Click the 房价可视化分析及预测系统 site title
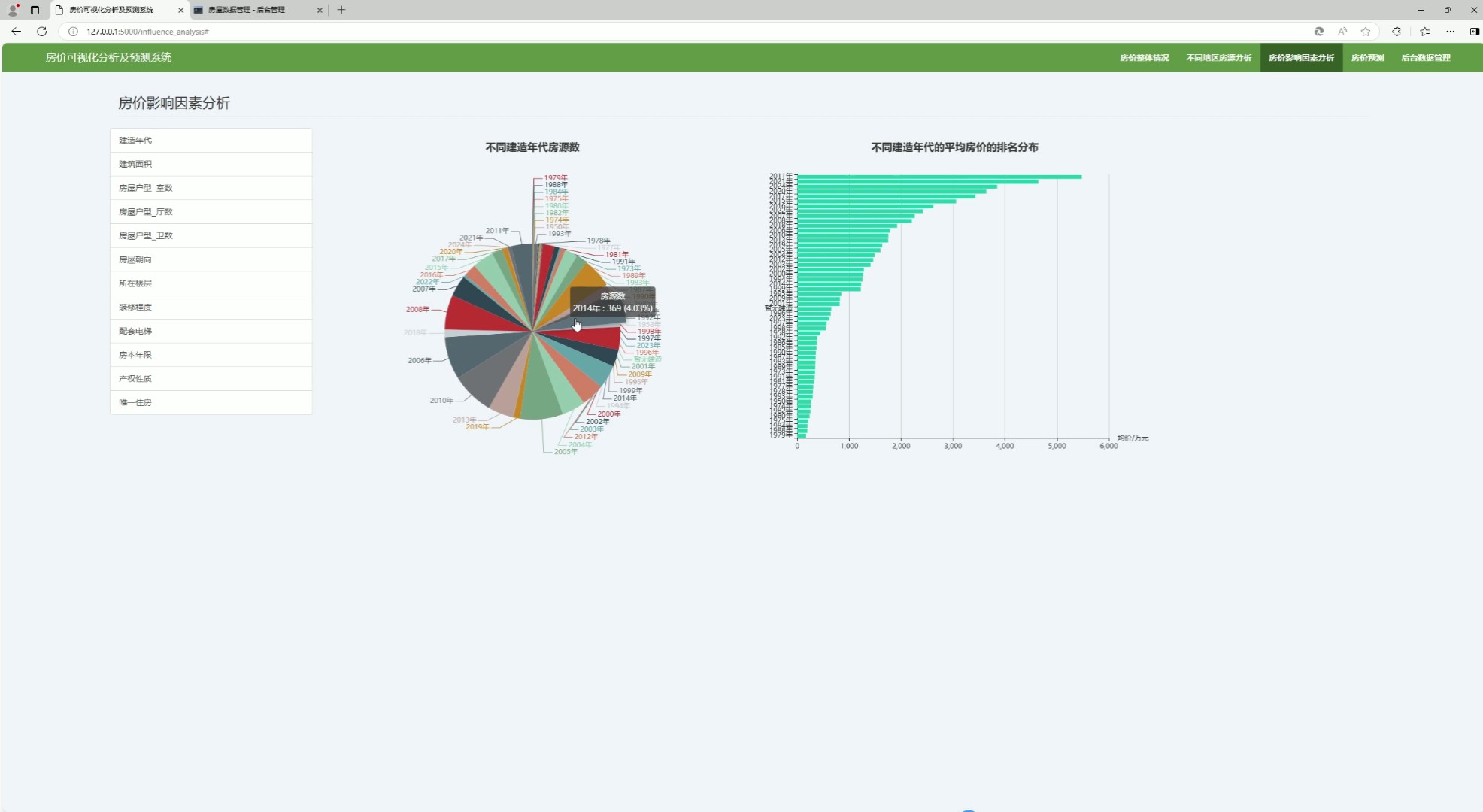Viewport: 1483px width, 812px height. (x=108, y=57)
